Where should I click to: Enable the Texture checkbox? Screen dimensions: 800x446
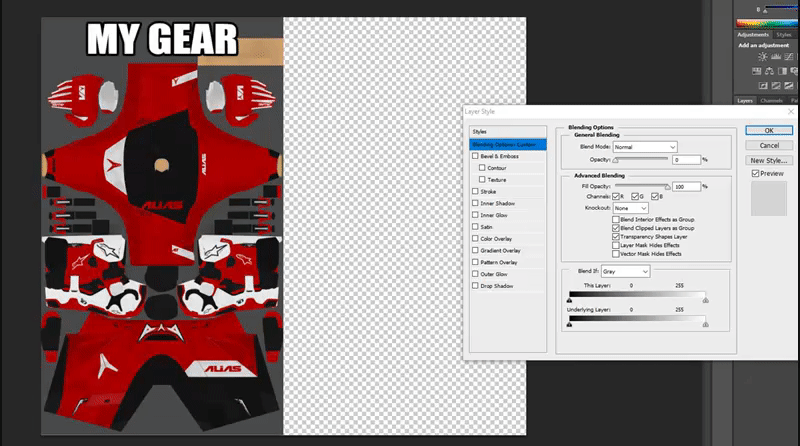click(x=482, y=180)
